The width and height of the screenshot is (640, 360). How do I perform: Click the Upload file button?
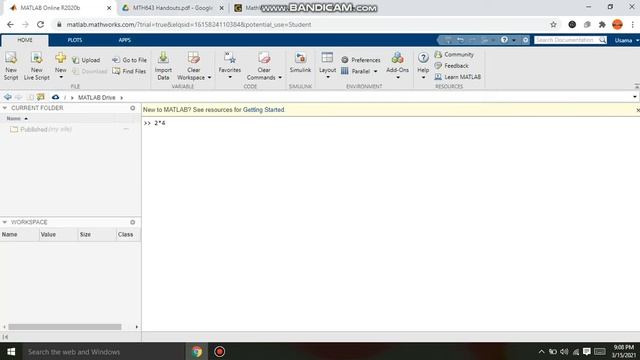pyautogui.click(x=86, y=60)
